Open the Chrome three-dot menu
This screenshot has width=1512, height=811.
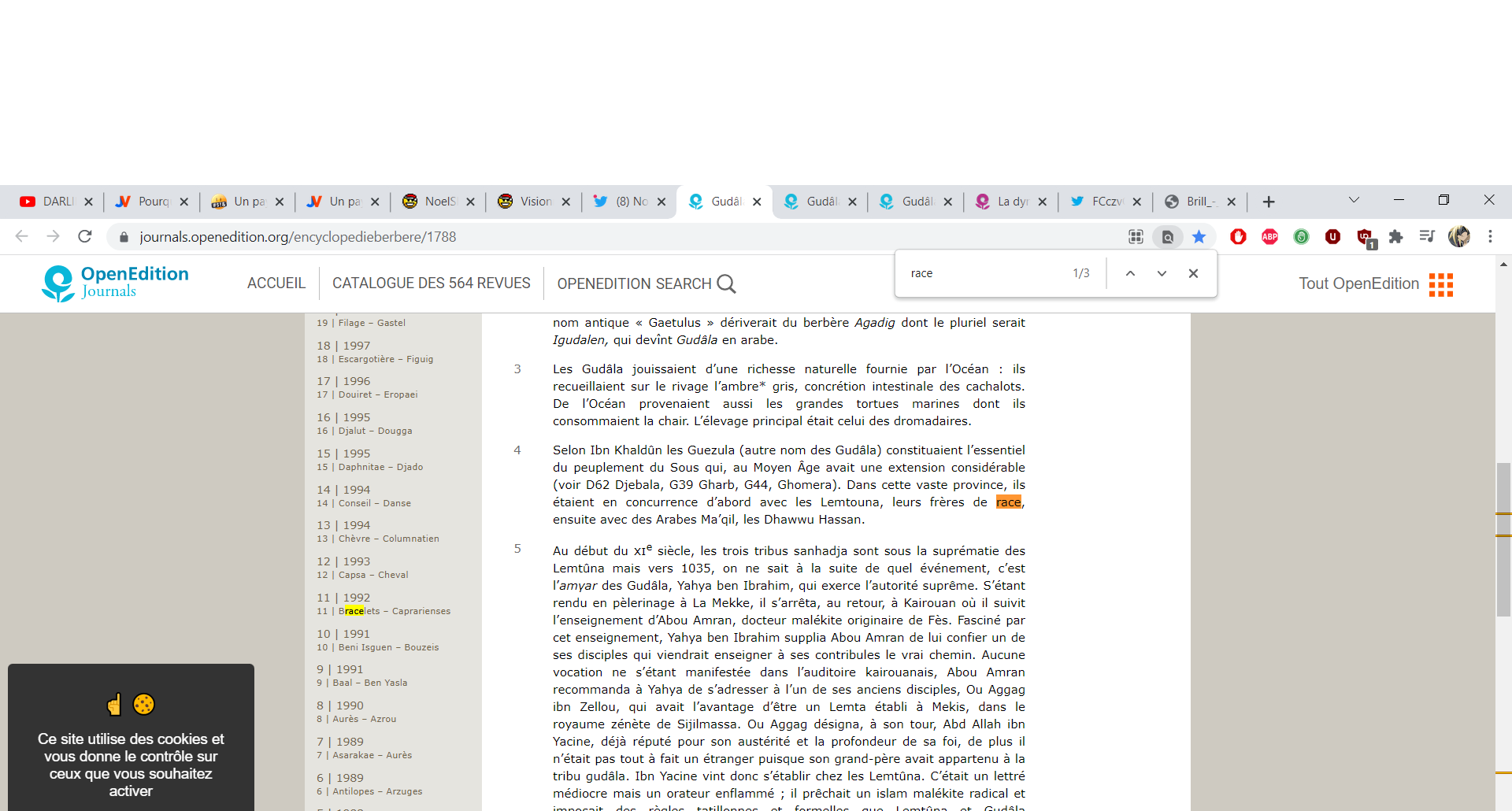pyautogui.click(x=1490, y=236)
